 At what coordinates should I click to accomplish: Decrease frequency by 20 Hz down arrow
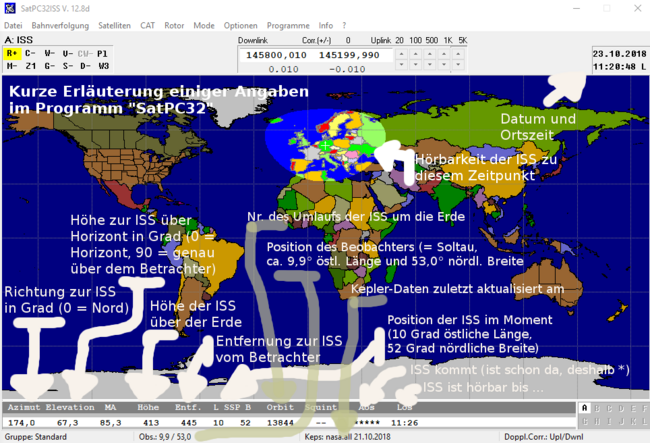pos(401,65)
